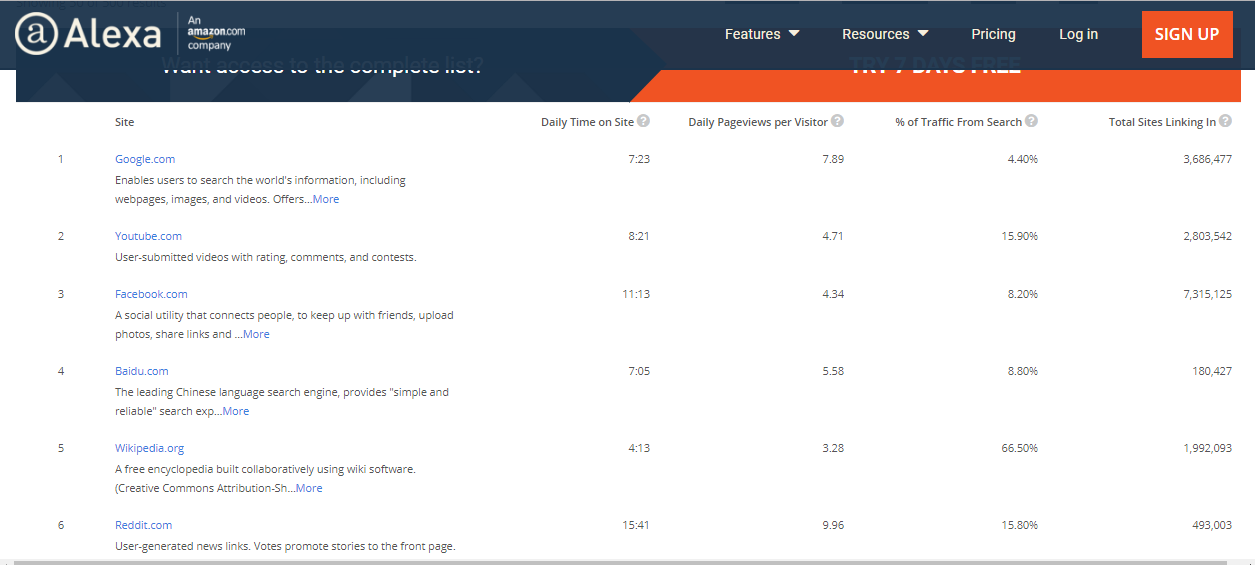The height and width of the screenshot is (565, 1255).
Task: Click the Daily Time on Site header text
Action: tap(587, 122)
